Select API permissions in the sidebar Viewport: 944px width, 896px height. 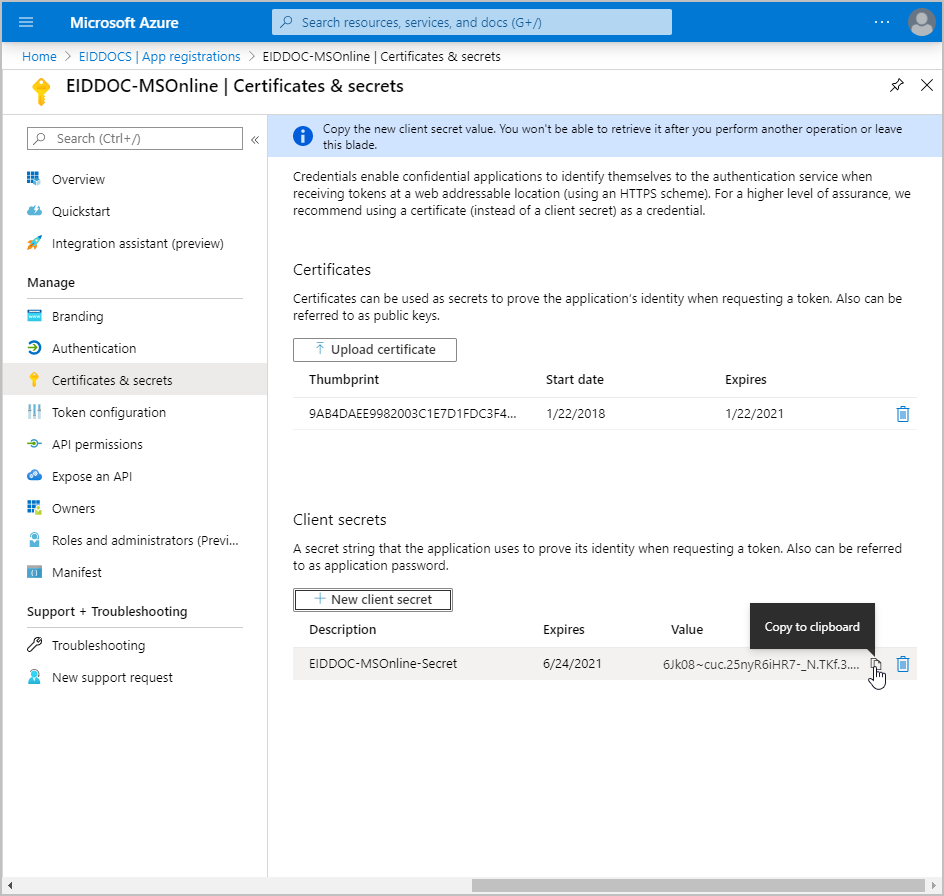(97, 445)
